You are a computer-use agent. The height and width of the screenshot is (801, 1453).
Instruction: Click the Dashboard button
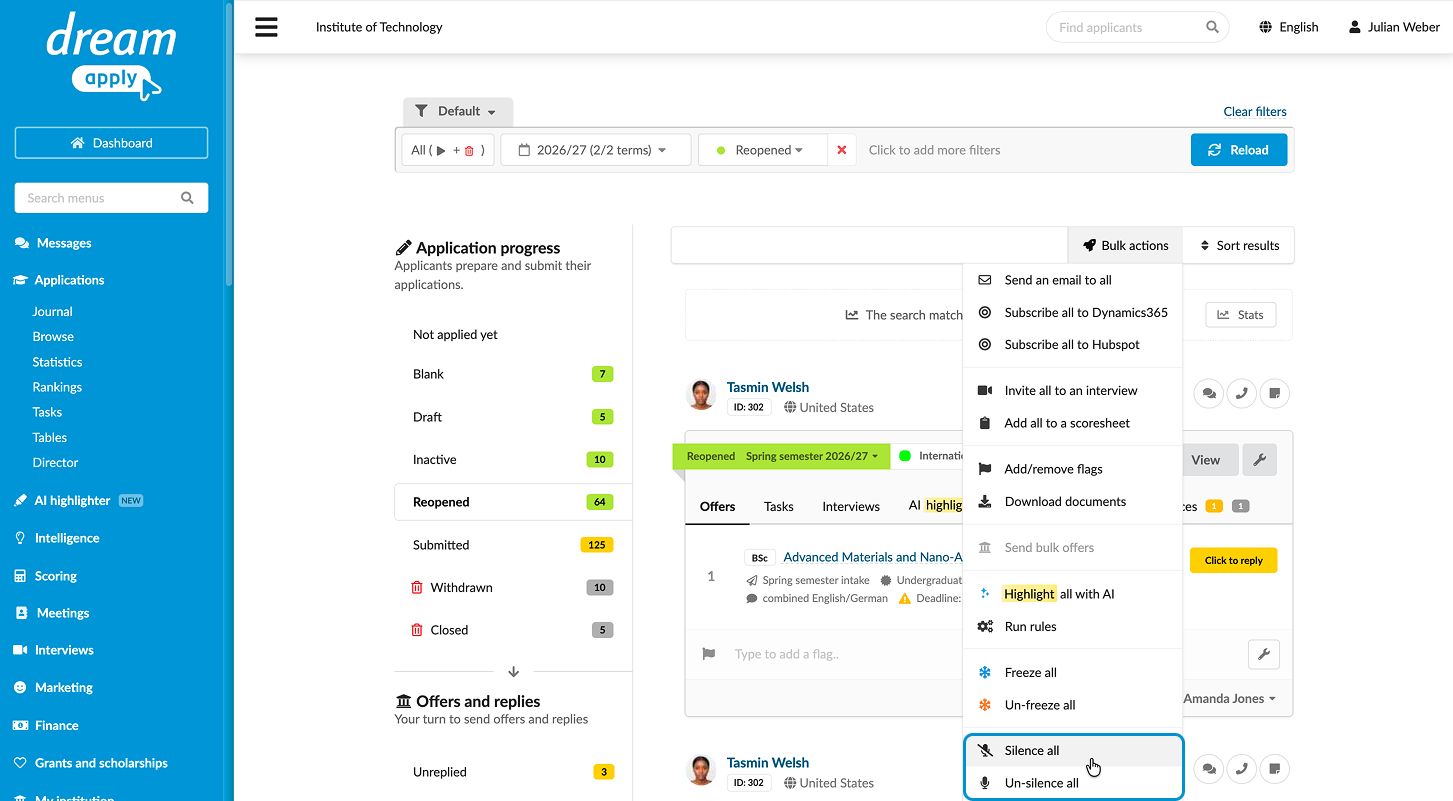coord(111,143)
